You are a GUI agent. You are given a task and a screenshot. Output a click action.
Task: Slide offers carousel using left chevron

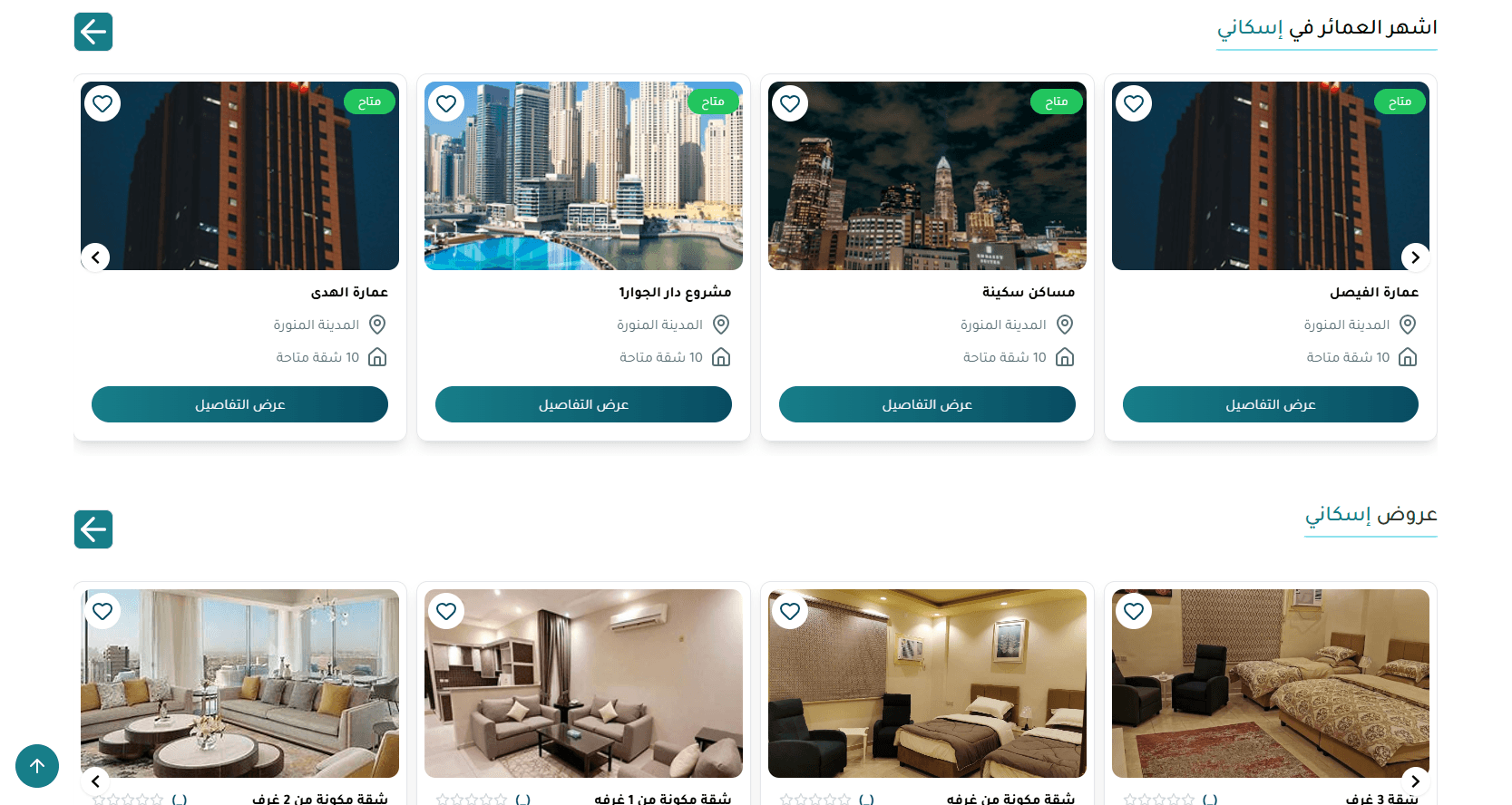click(95, 781)
